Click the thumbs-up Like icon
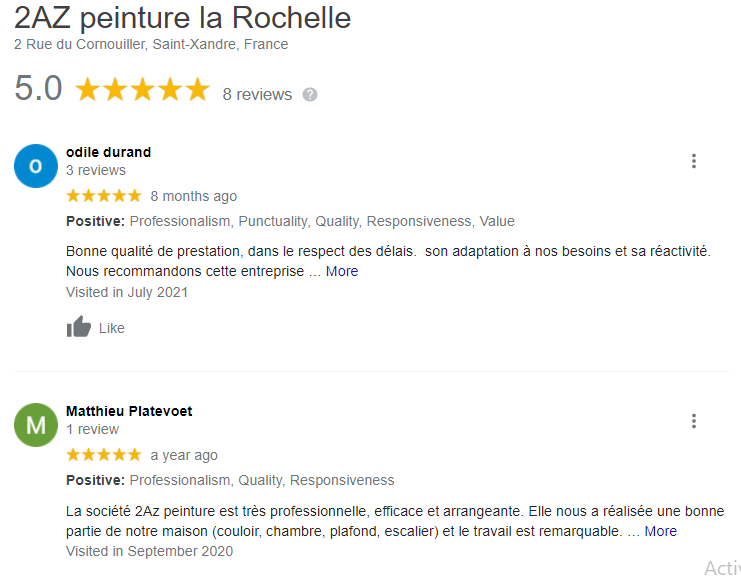The height and width of the screenshot is (583, 741). [x=79, y=327]
